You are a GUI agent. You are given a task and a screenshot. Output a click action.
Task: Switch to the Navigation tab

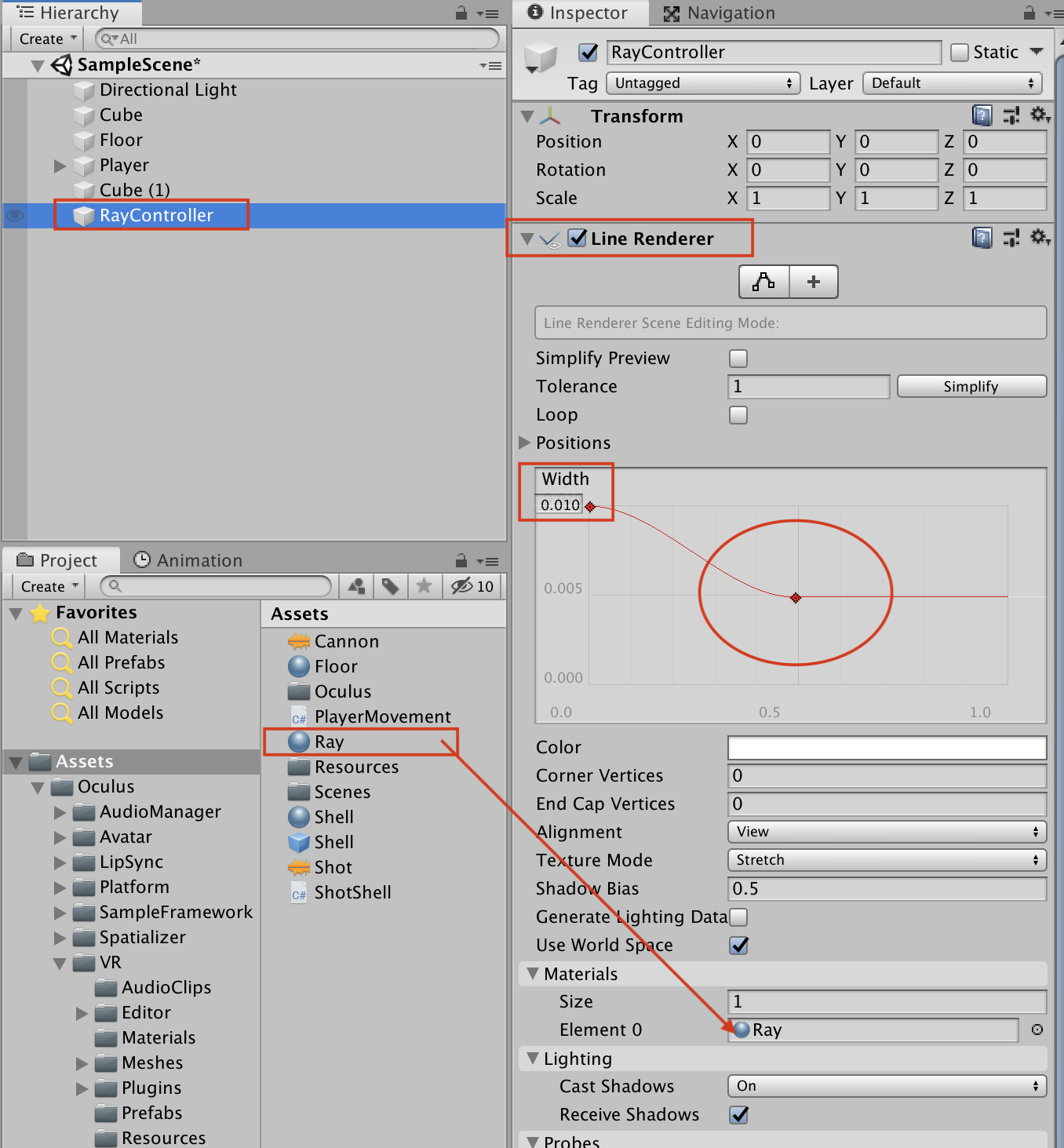(719, 13)
